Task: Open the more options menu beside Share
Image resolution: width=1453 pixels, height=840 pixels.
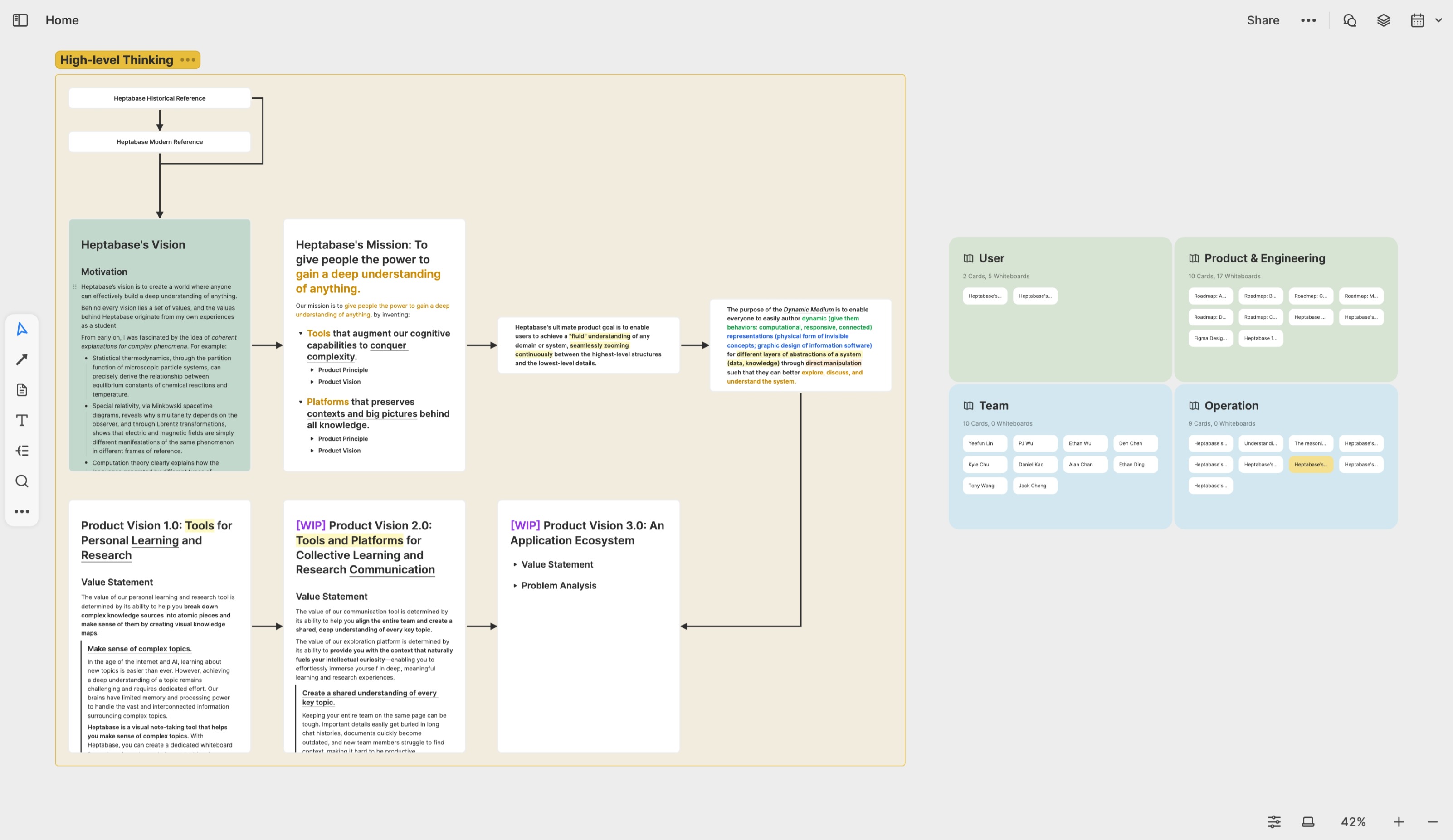Action: click(1308, 20)
